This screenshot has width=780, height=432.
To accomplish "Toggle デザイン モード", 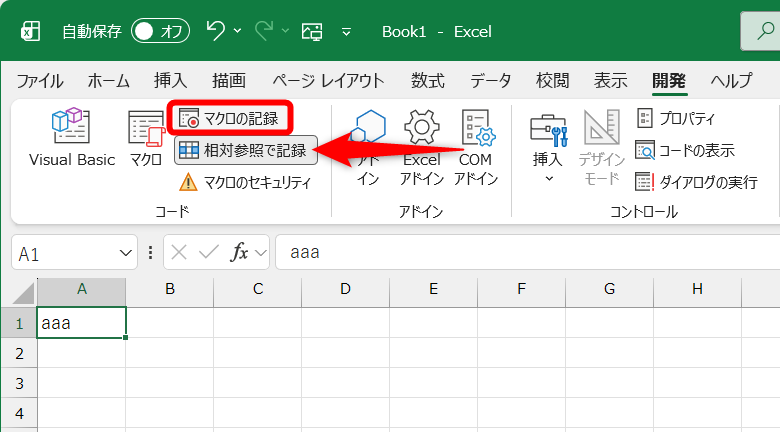I will pos(601,147).
